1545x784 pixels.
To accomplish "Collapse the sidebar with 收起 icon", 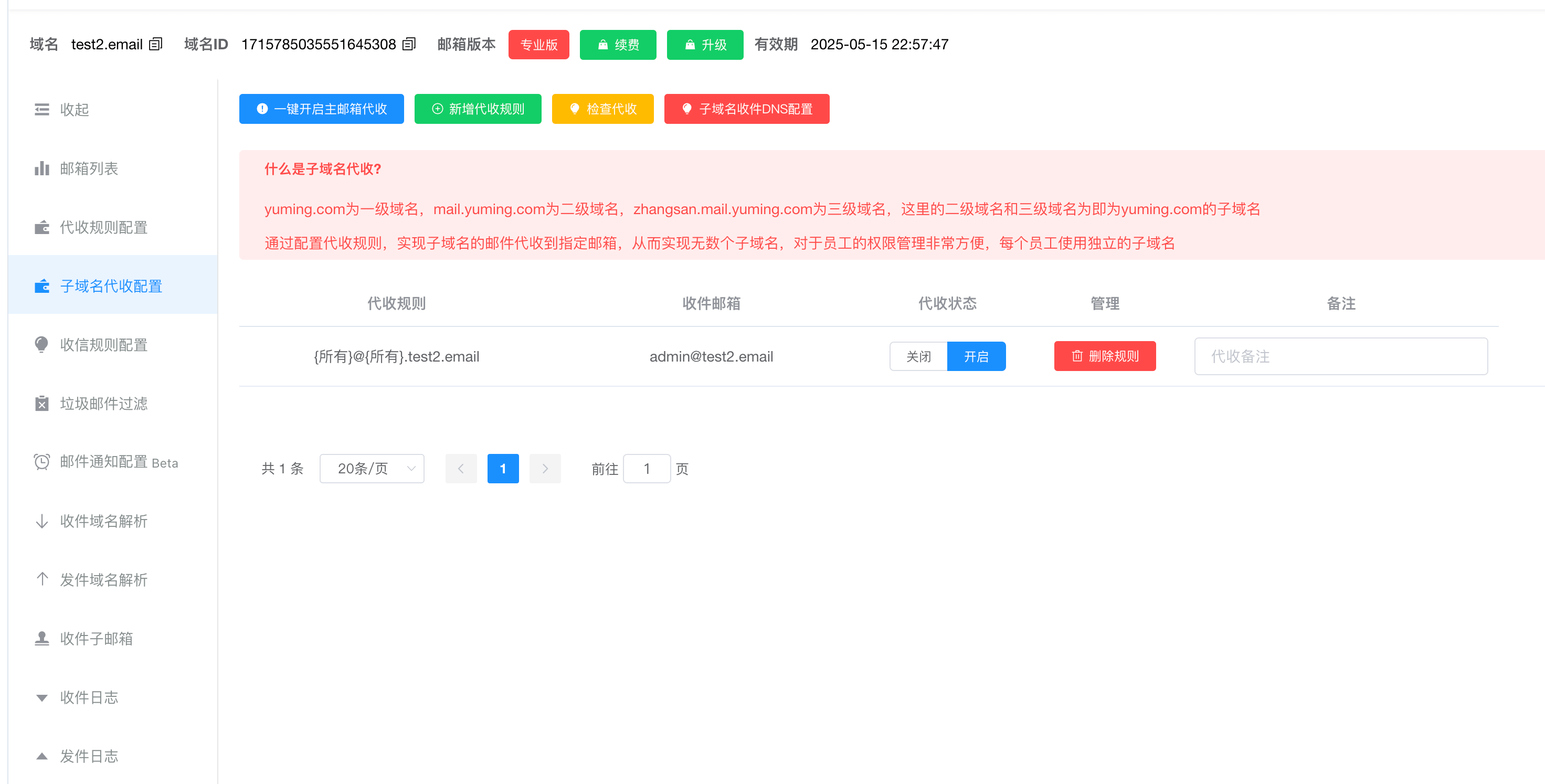I will coord(42,110).
